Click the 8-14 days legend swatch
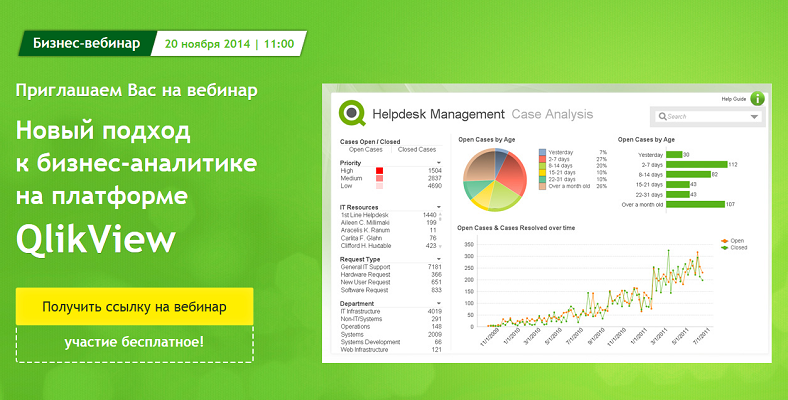The height and width of the screenshot is (400, 788). pyautogui.click(x=542, y=166)
